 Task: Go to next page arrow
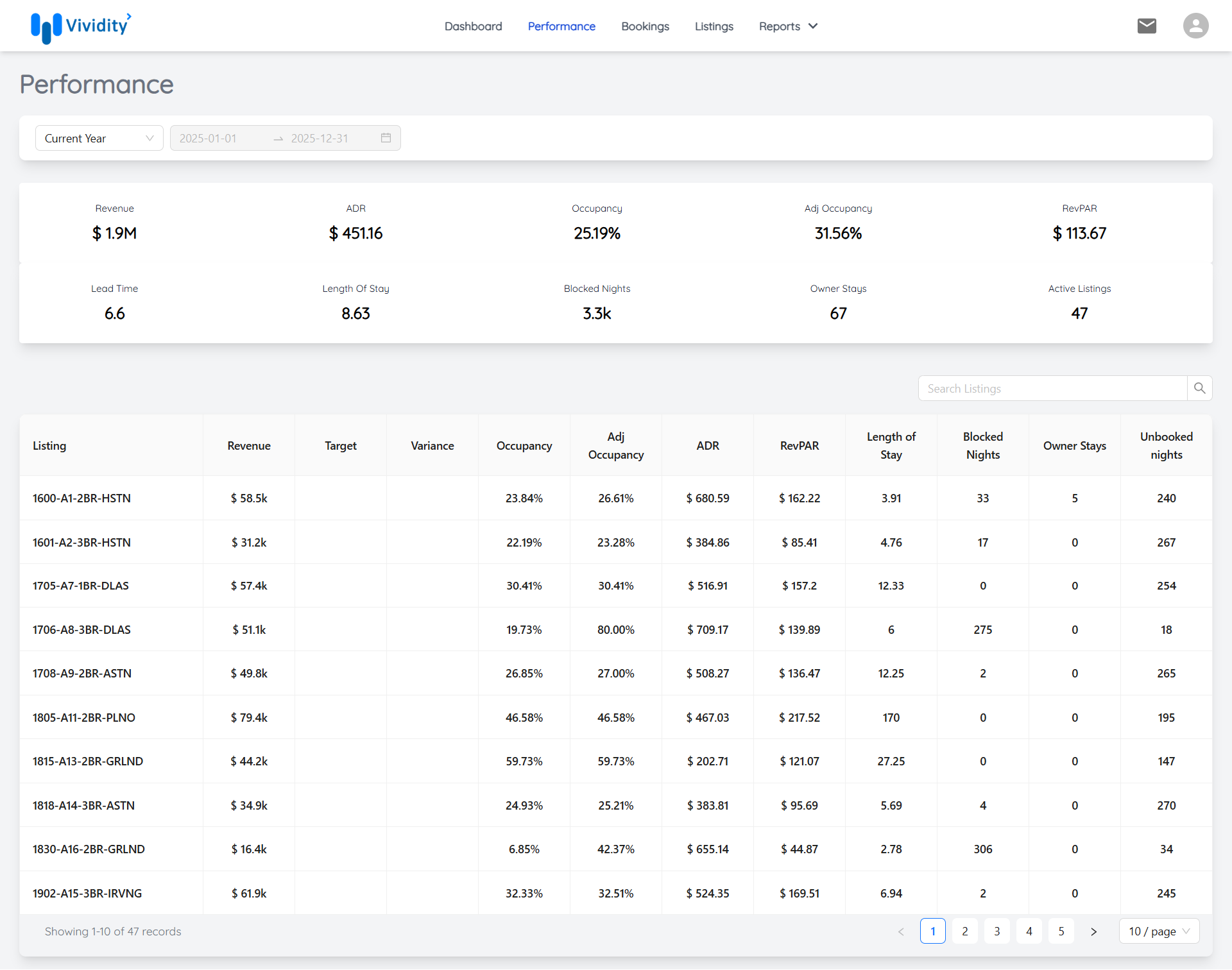click(1093, 932)
